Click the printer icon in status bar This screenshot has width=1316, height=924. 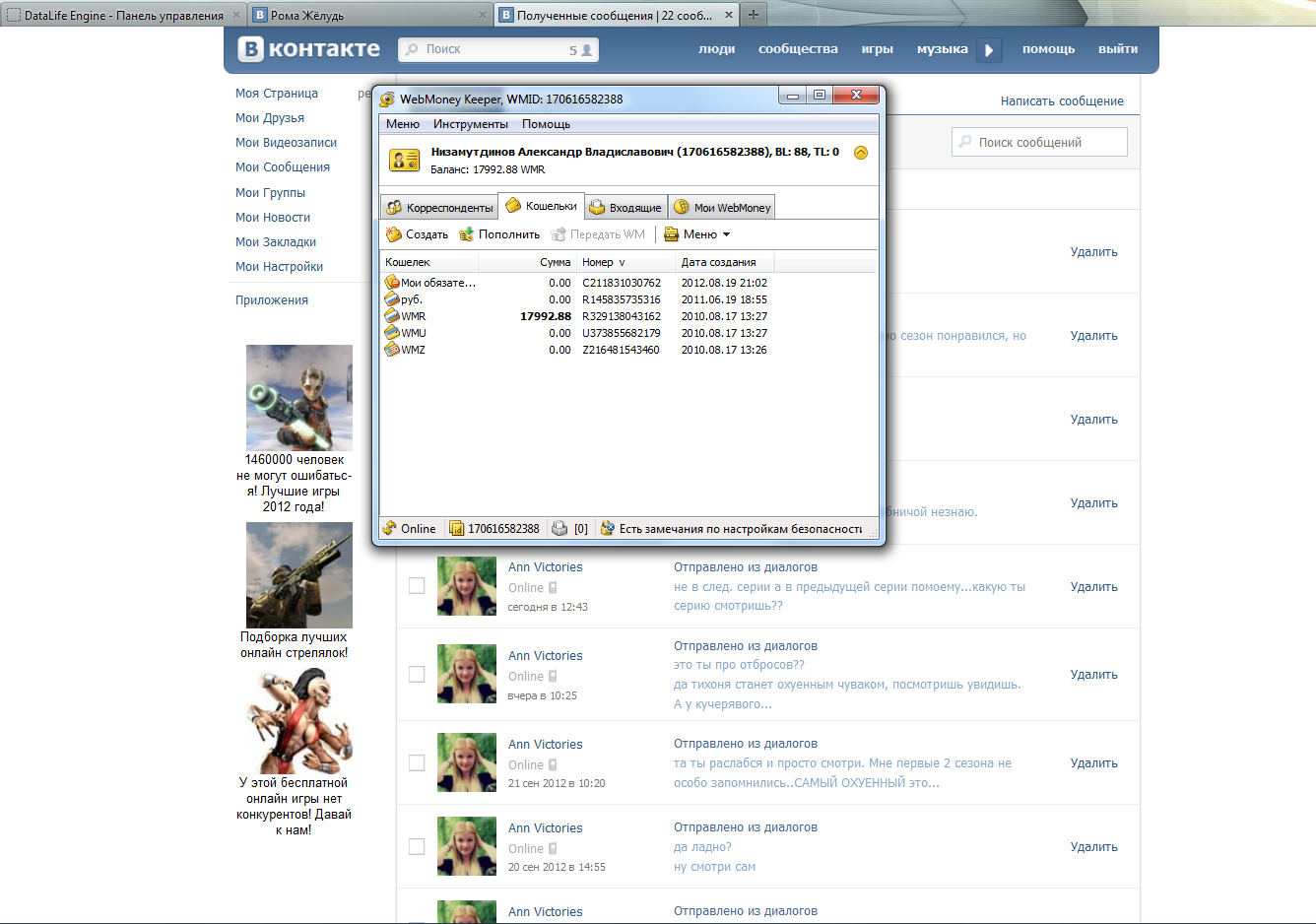(x=559, y=529)
